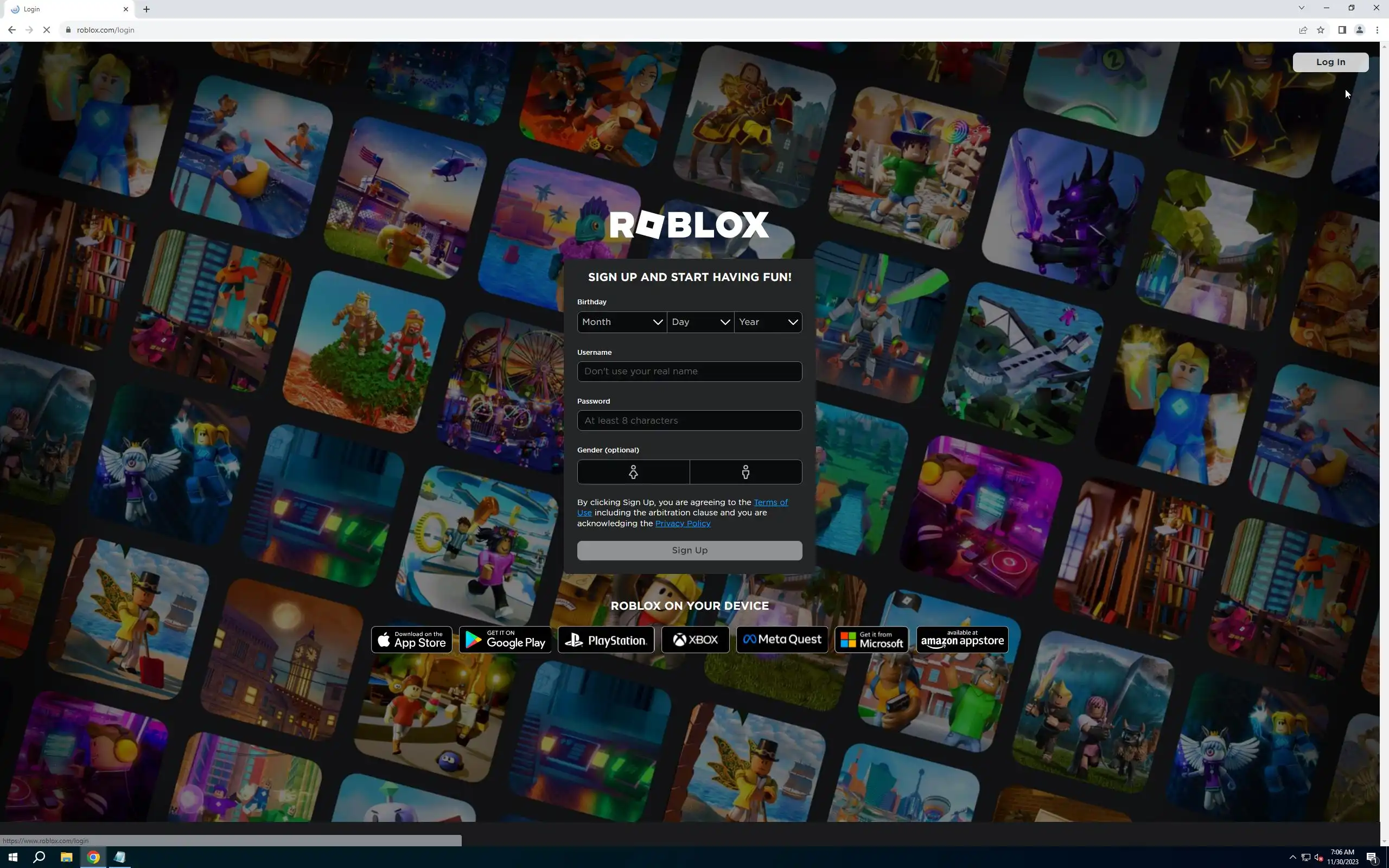Screen dimensions: 1389x868
Task: Expand the Year birthday dropdown
Action: pyautogui.click(x=768, y=322)
